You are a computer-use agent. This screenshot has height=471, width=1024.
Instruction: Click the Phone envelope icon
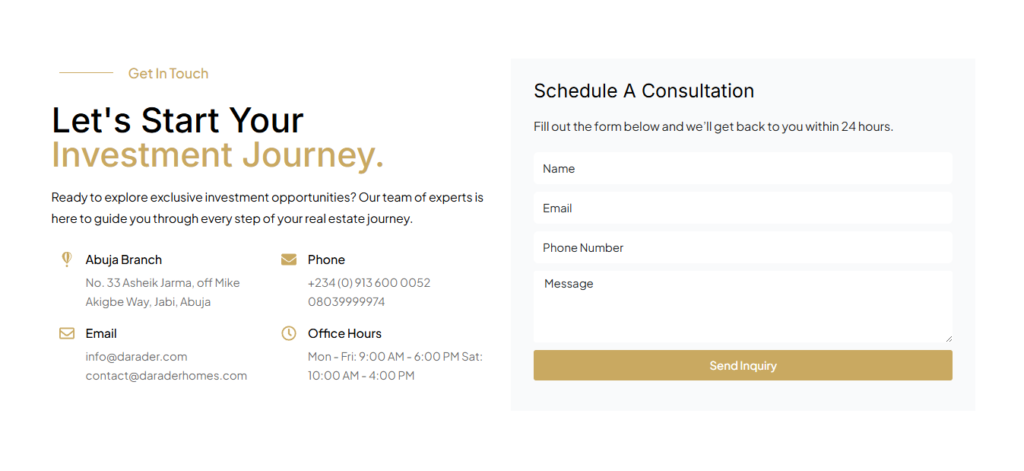point(289,260)
